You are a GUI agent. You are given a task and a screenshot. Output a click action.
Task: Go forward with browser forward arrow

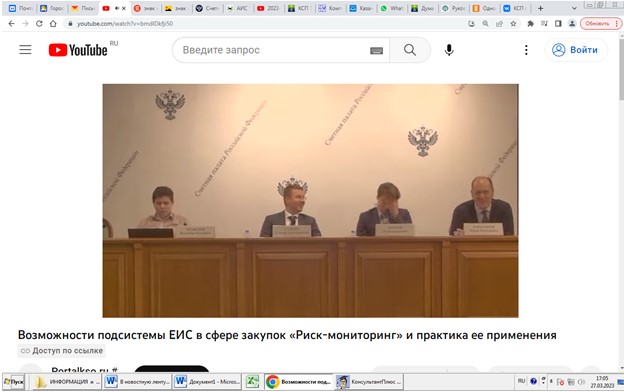tap(25, 23)
